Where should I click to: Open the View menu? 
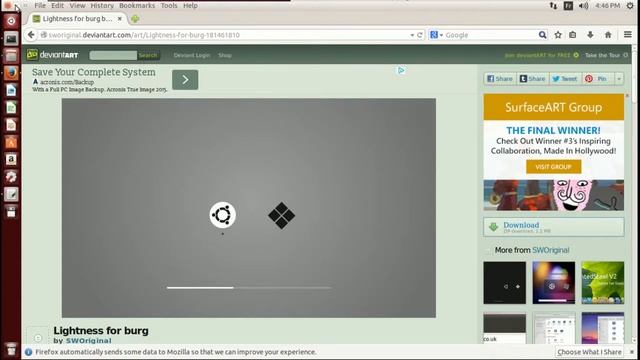(77, 6)
